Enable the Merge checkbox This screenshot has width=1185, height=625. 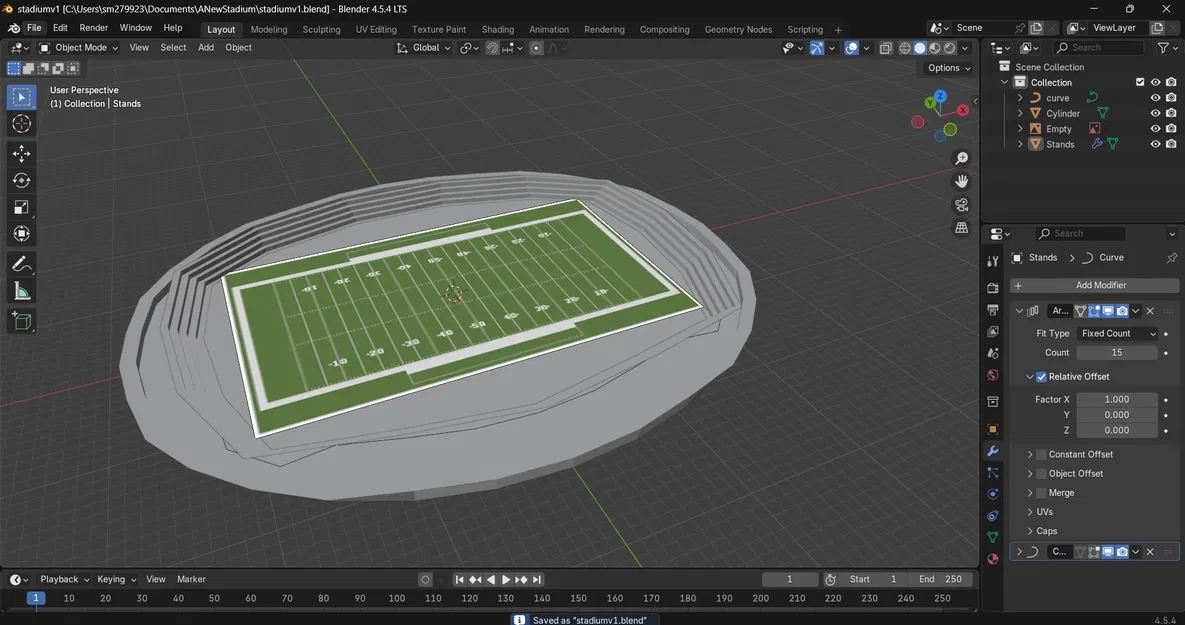coord(1041,493)
